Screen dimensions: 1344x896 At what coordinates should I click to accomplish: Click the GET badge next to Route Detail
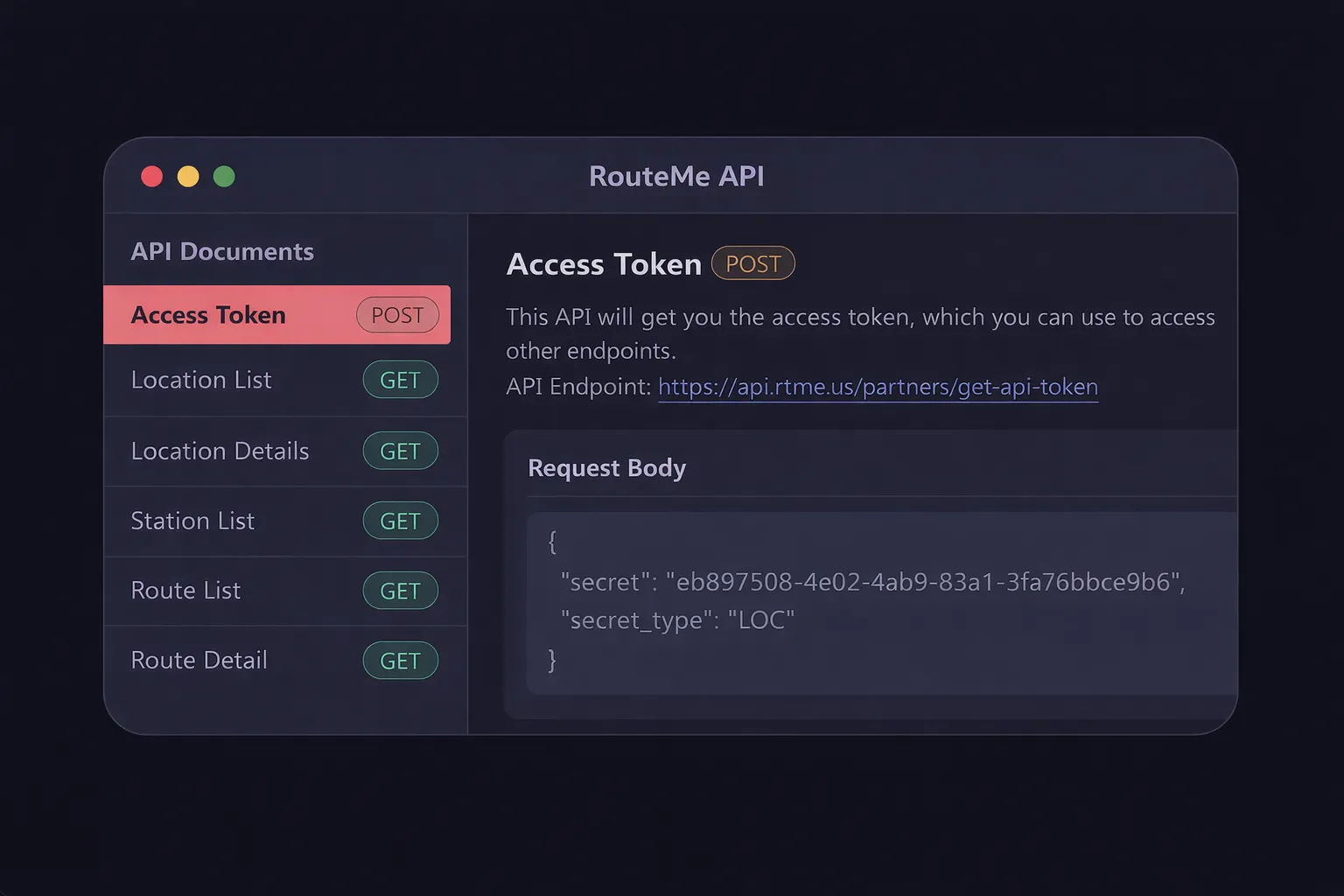[400, 661]
